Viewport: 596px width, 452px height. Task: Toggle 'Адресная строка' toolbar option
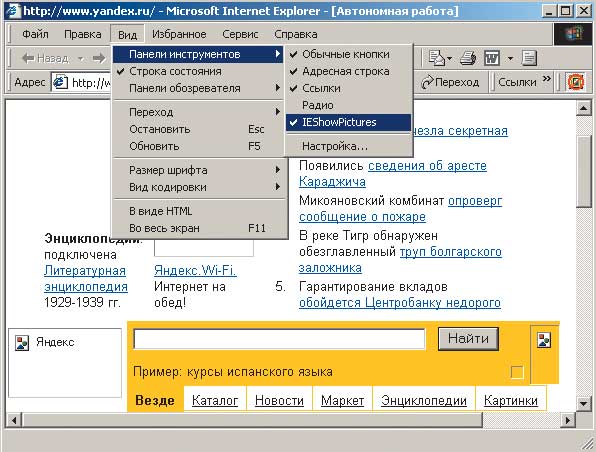pyautogui.click(x=349, y=71)
